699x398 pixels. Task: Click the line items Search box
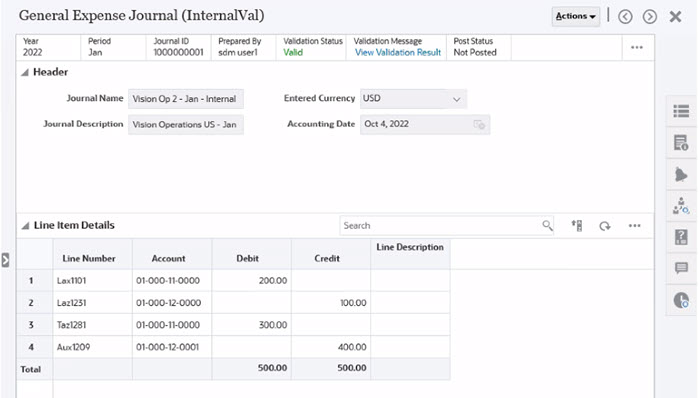tap(446, 226)
